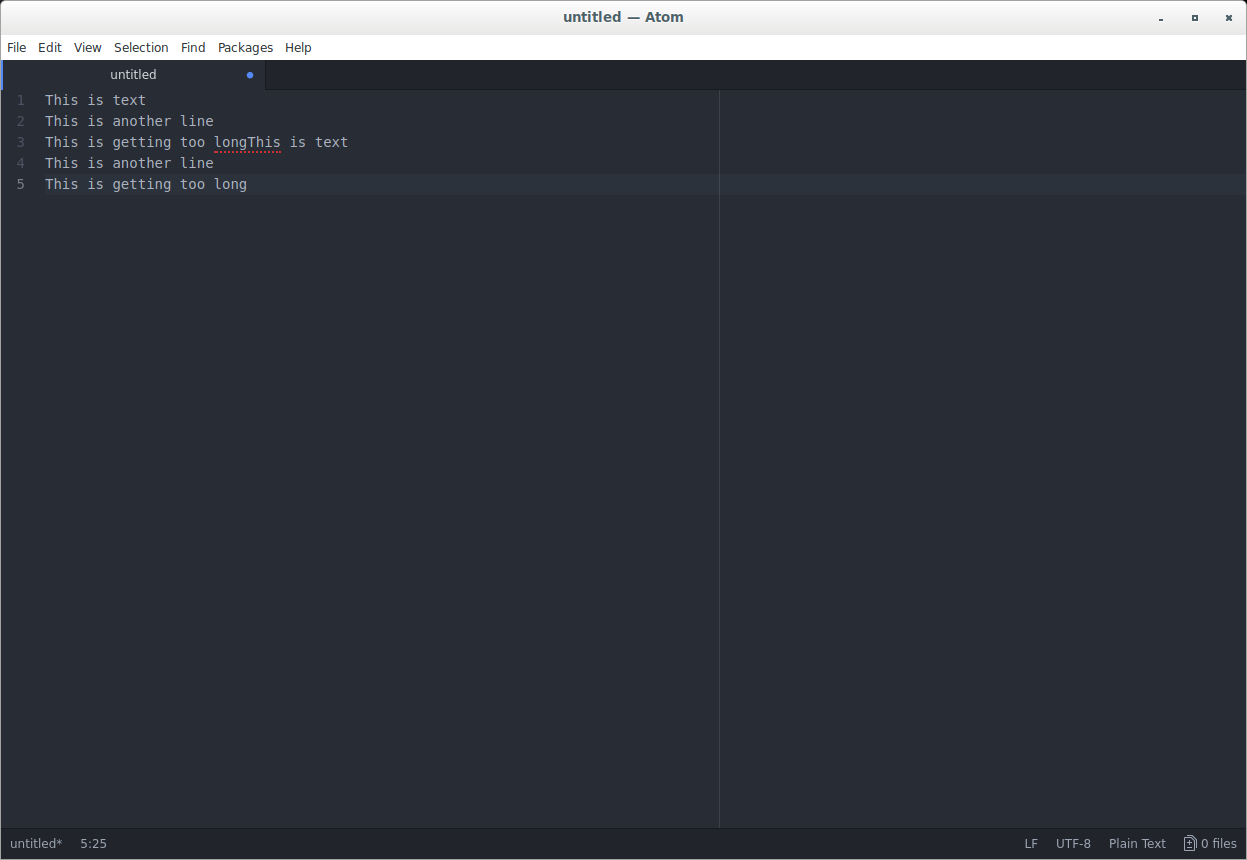This screenshot has height=860, width=1247.
Task: Open the Packages menu
Action: tap(245, 47)
